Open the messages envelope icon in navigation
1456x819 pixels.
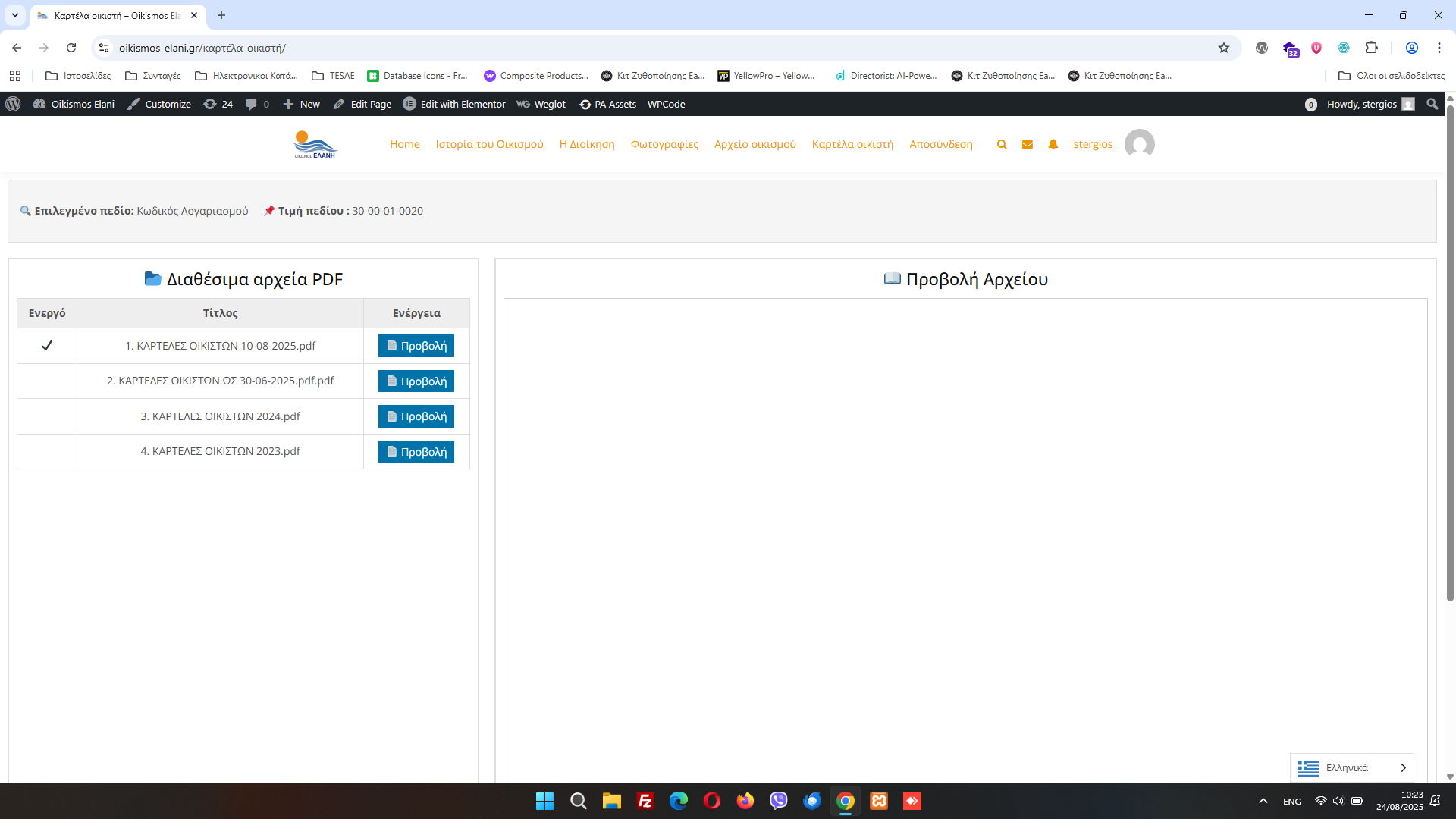pyautogui.click(x=1028, y=144)
